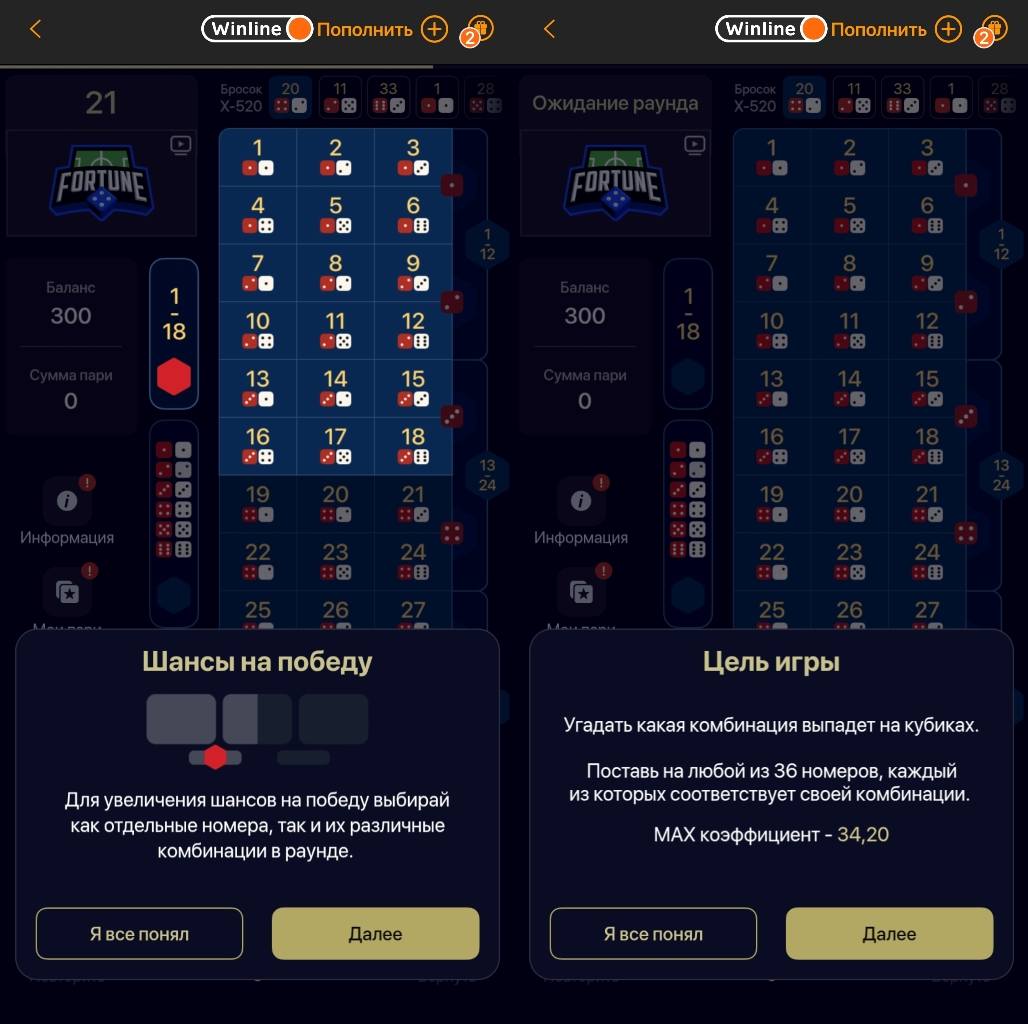This screenshot has height=1024, width=1028.
Task: Select number 14 cell in left betting grid
Action: click(x=335, y=388)
